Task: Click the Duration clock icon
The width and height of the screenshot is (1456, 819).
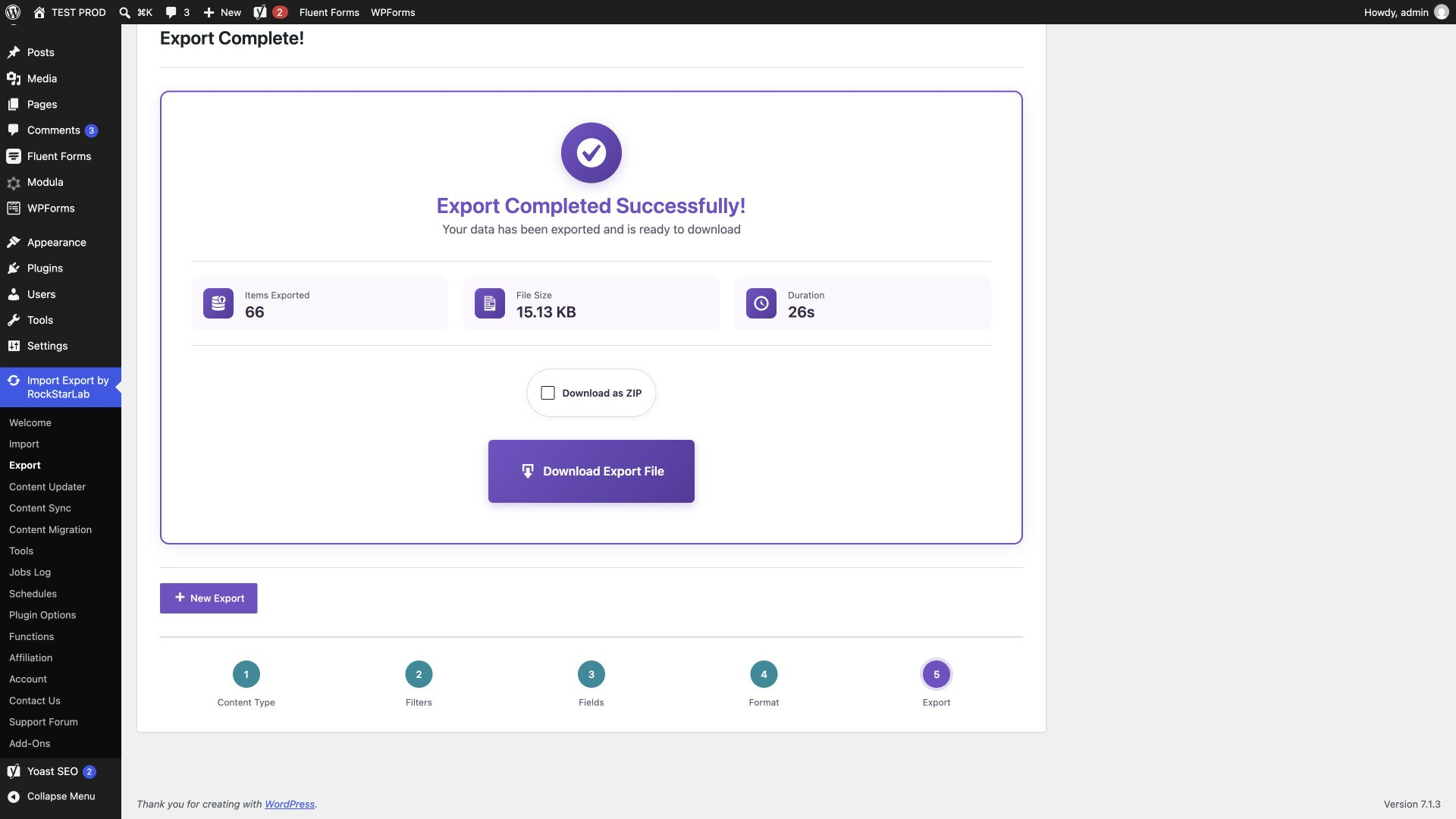Action: (761, 303)
